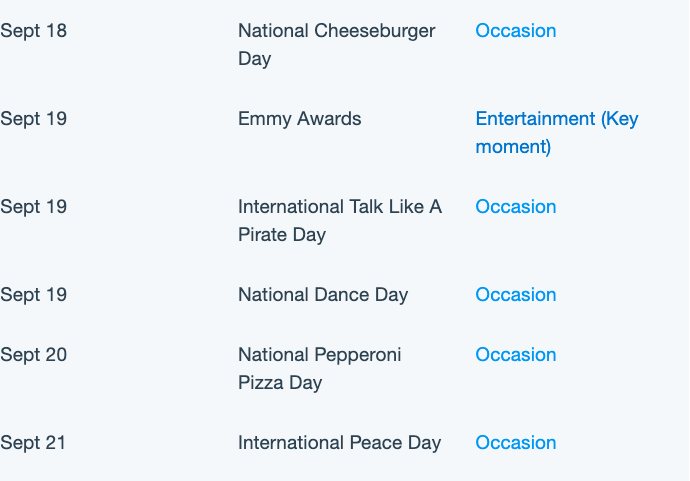Click Sept 19 date beside Pirate Day row
This screenshot has width=690, height=481.
33,207
